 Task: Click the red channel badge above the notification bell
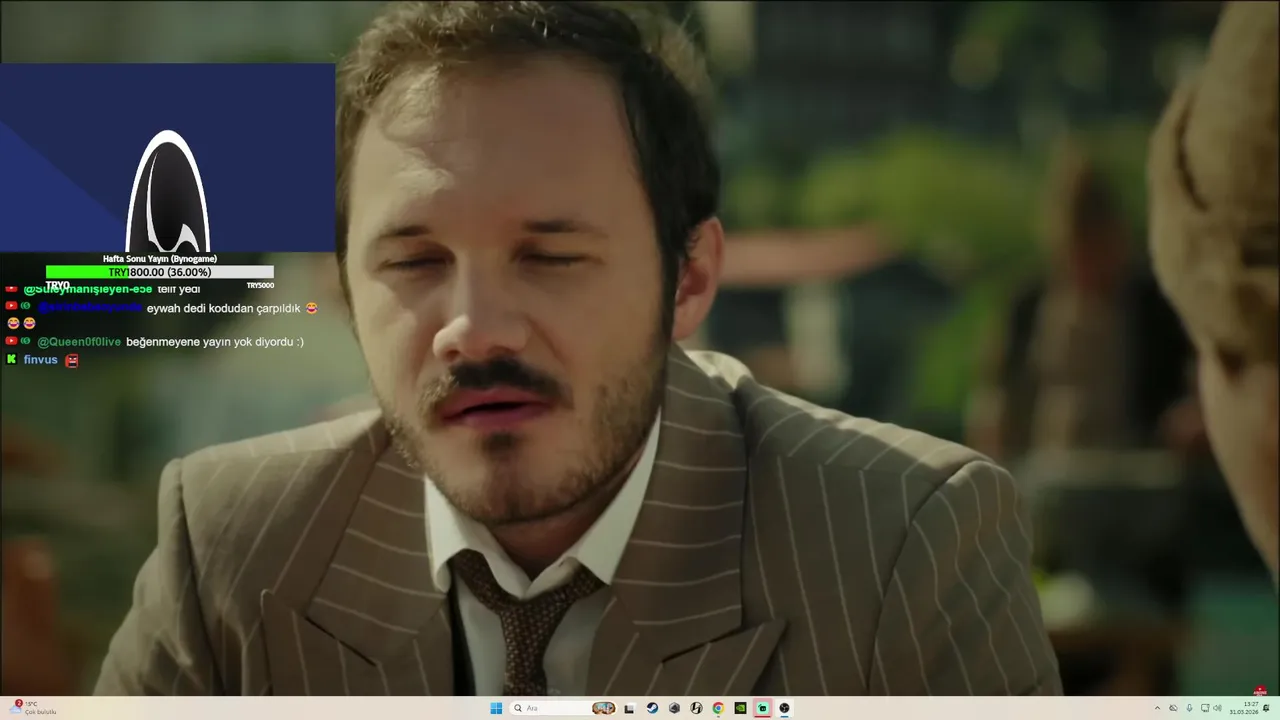1260,691
